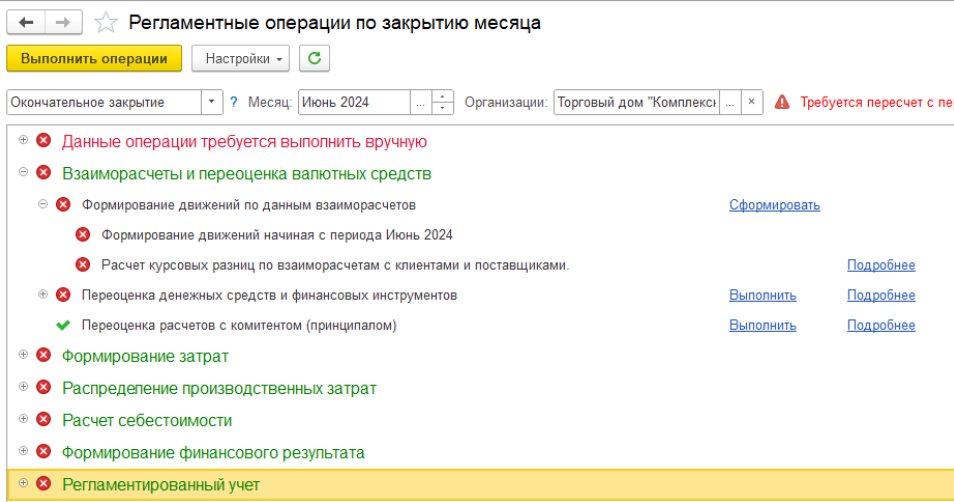Click the blue question mark help icon
Image resolution: width=954 pixels, height=502 pixels.
[234, 102]
